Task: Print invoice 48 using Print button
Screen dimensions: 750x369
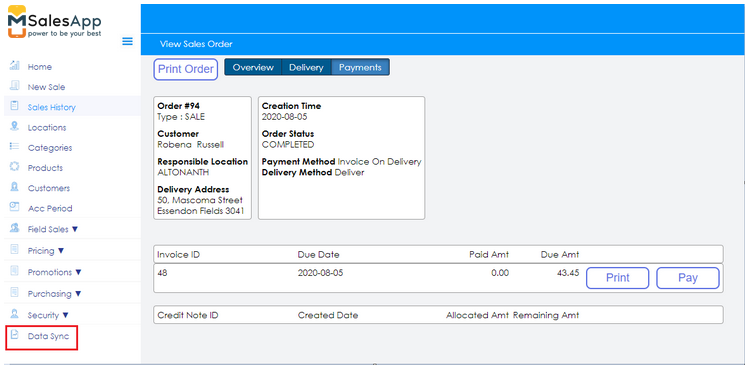Action: (618, 278)
